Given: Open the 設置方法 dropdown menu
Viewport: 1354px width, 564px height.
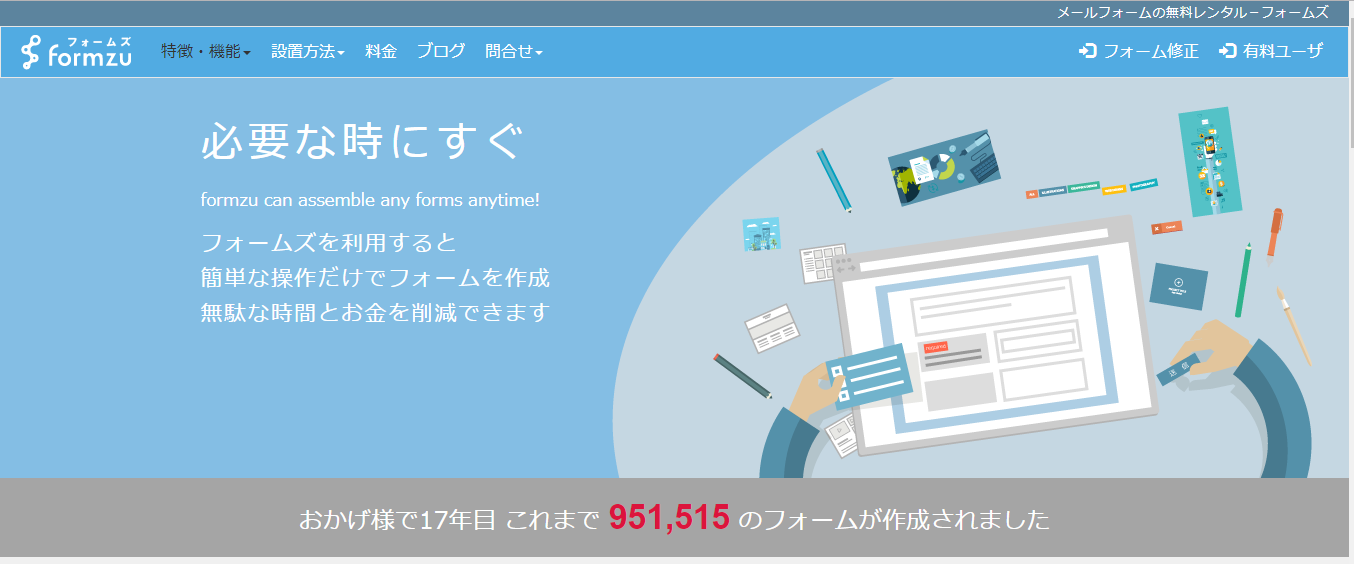Looking at the screenshot, I should (307, 52).
